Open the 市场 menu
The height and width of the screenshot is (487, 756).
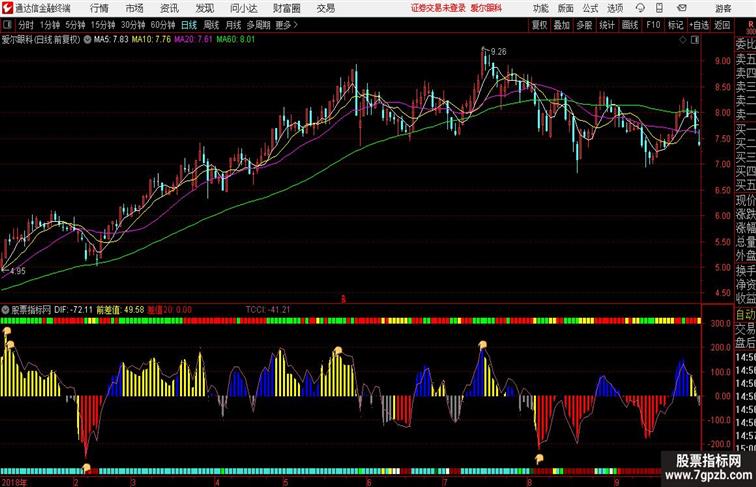click(x=135, y=8)
